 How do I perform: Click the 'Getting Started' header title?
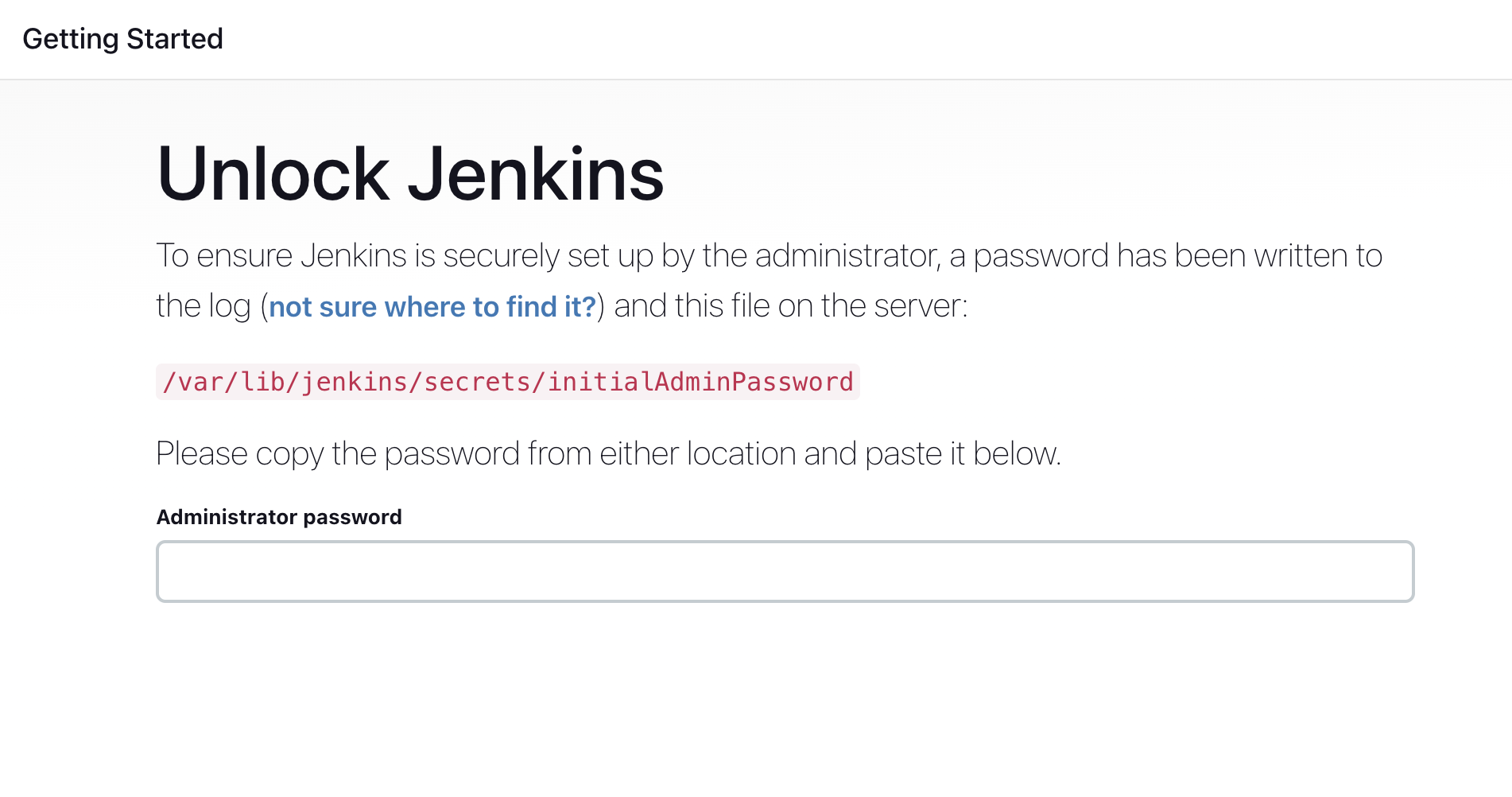[x=122, y=39]
